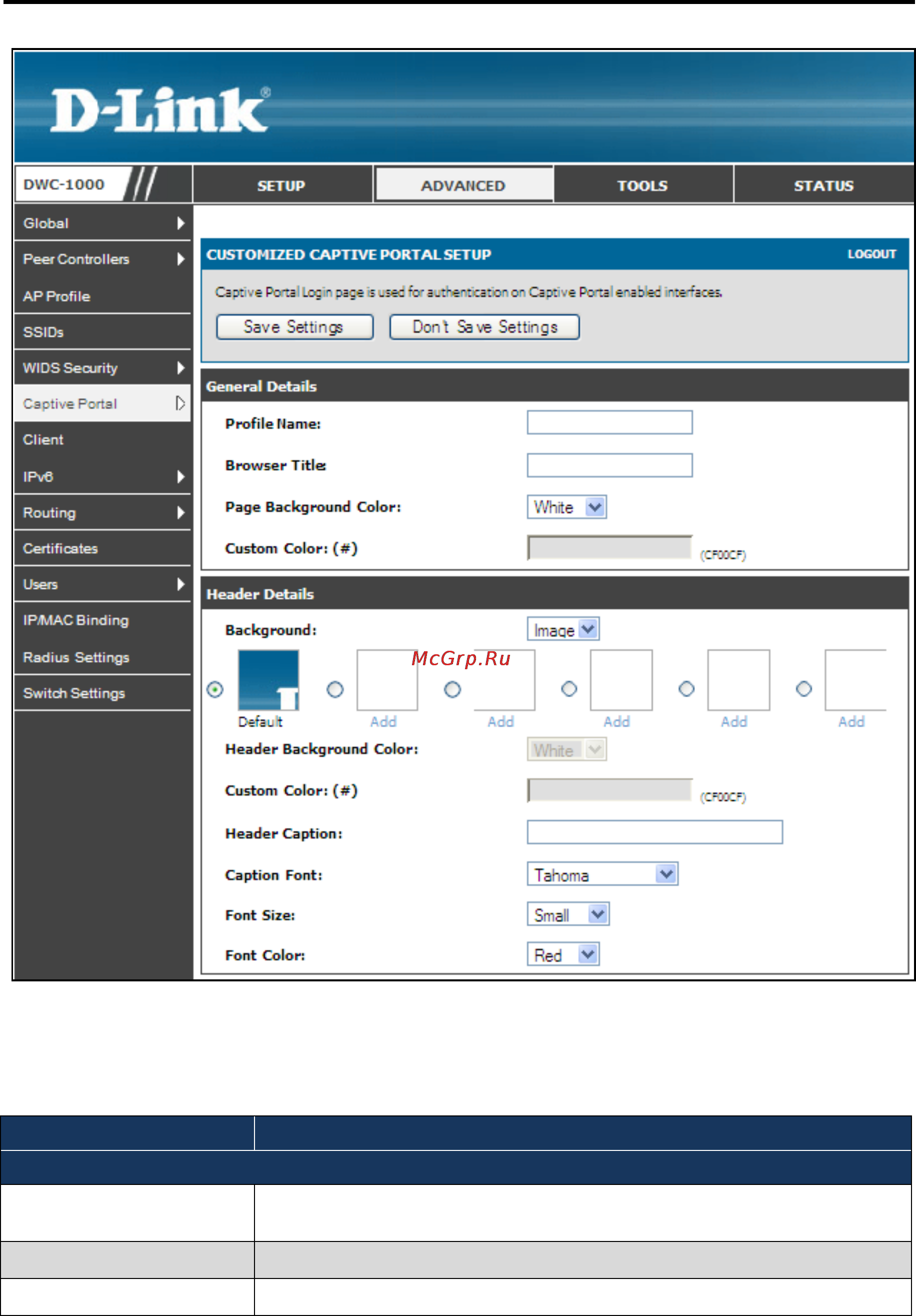Select the fourth header image radio

569,689
